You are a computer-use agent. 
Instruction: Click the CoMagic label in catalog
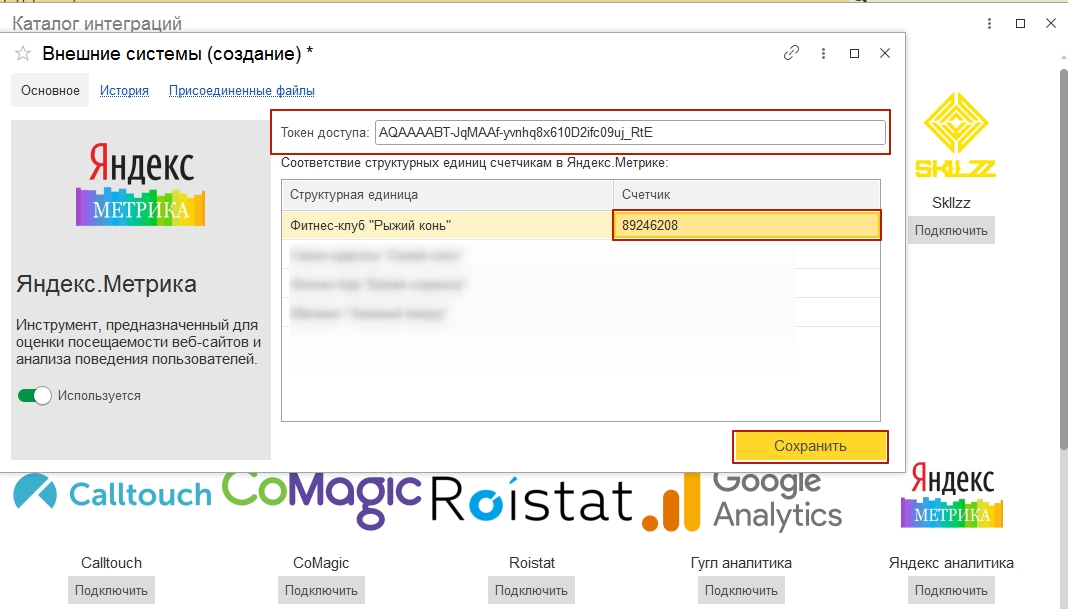(x=321, y=563)
